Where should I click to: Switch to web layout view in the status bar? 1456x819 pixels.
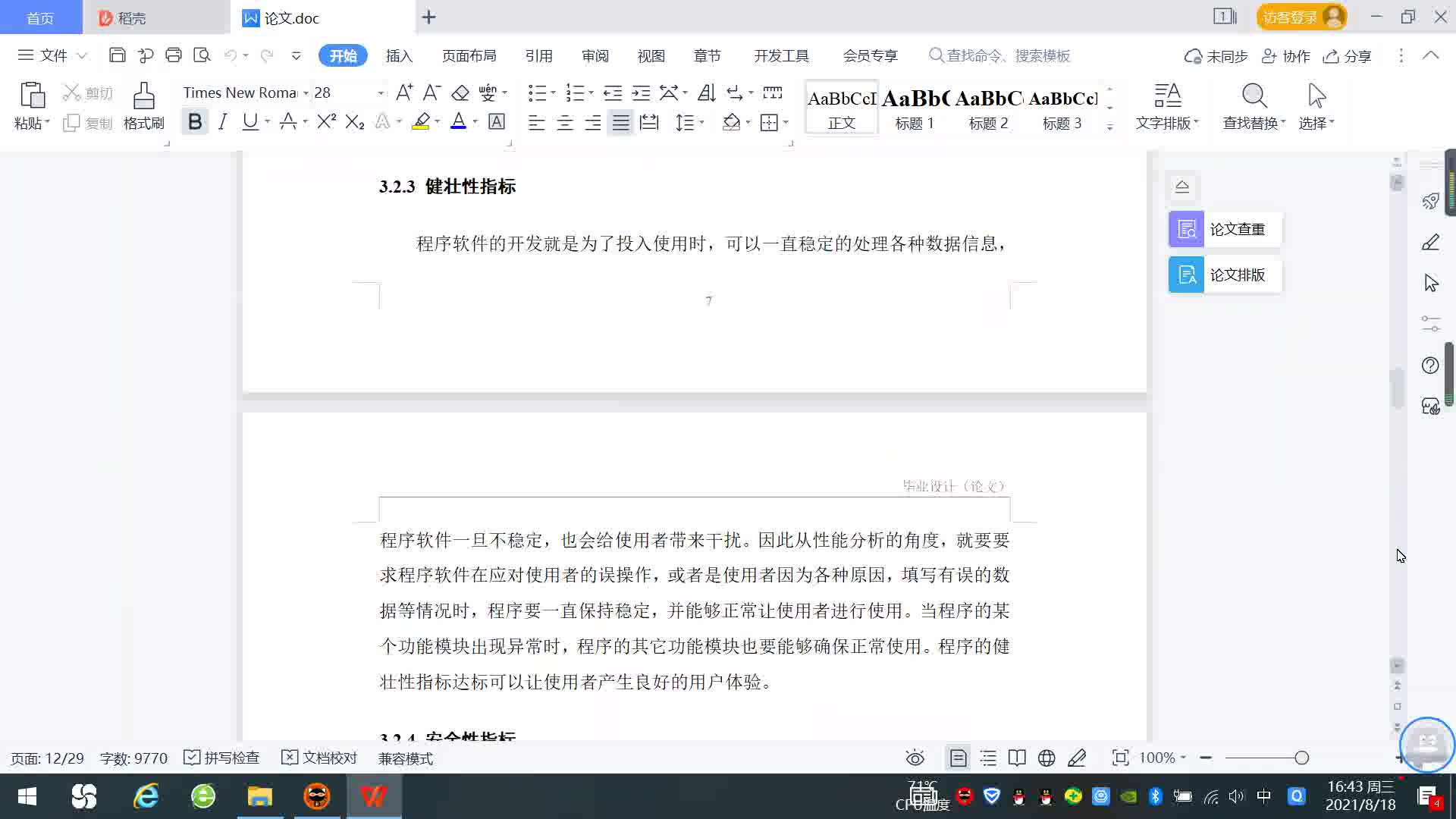[x=1046, y=758]
